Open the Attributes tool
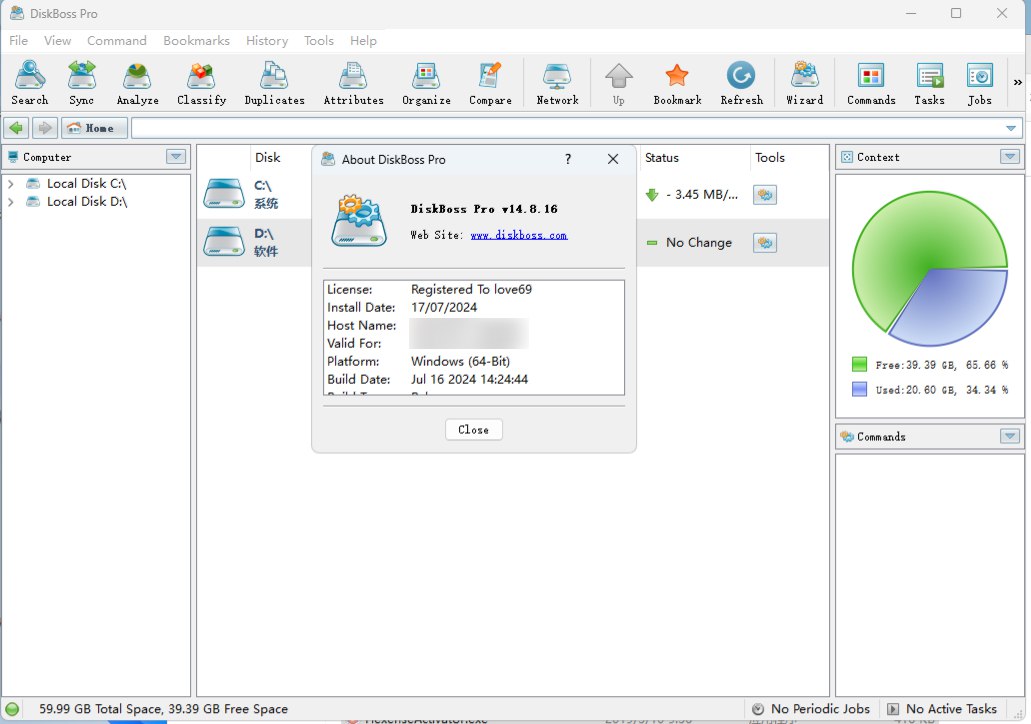Viewport: 1031px width, 724px height. 353,83
